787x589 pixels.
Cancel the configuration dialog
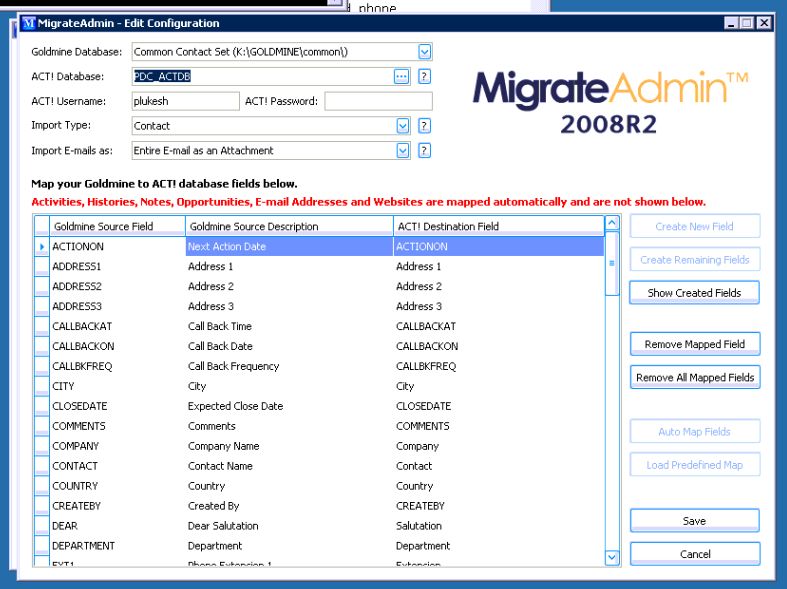pos(695,554)
